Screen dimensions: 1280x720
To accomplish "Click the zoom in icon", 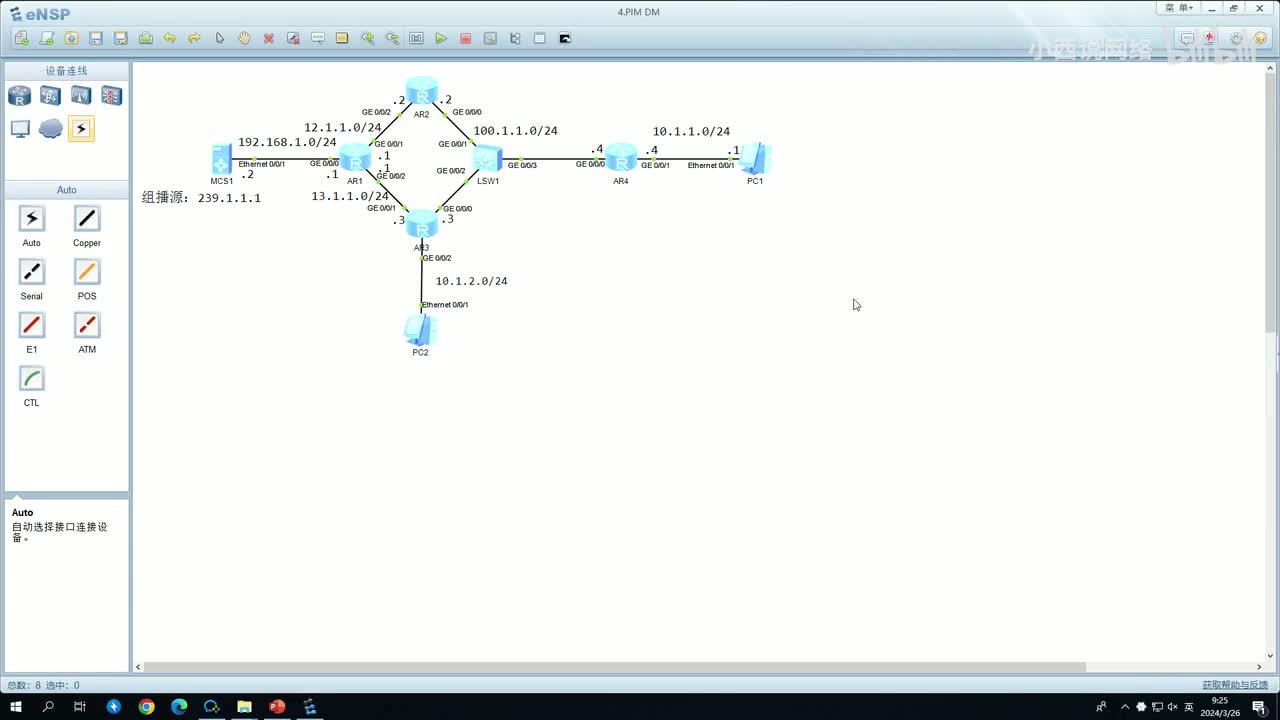I will 368,38.
